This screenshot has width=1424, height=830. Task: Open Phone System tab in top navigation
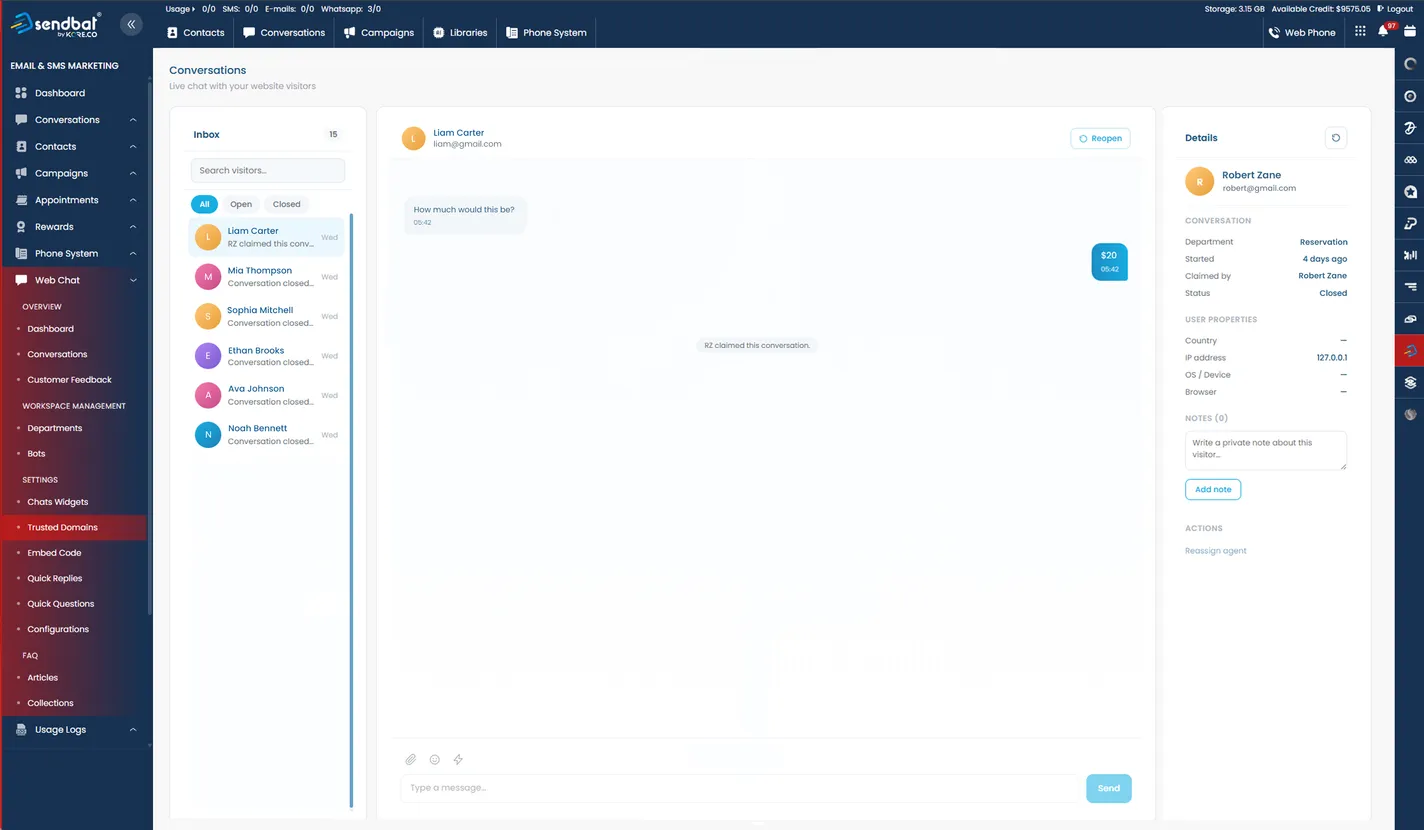coord(546,32)
